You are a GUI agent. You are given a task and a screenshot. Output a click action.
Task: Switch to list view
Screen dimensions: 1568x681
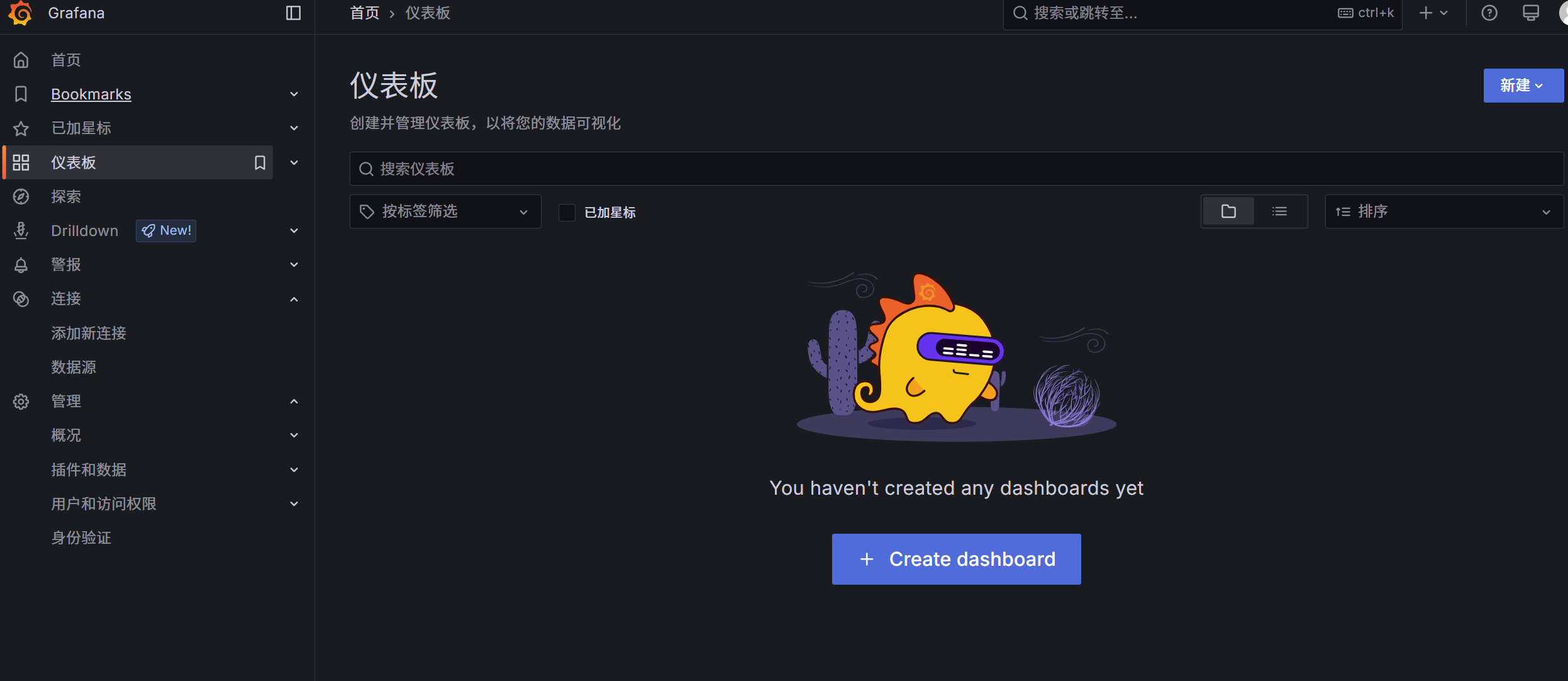point(1279,211)
